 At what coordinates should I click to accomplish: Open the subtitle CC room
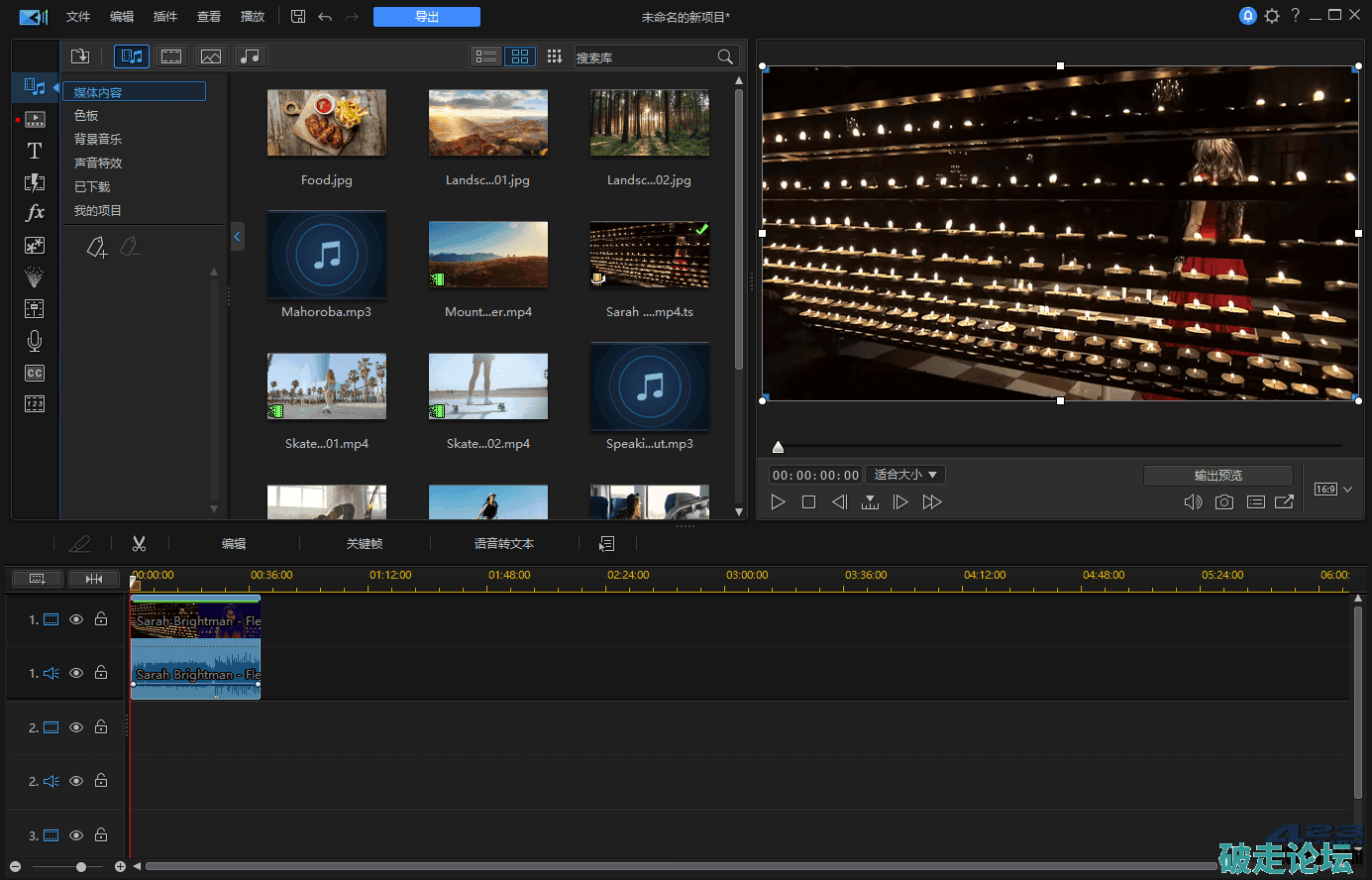click(x=35, y=374)
